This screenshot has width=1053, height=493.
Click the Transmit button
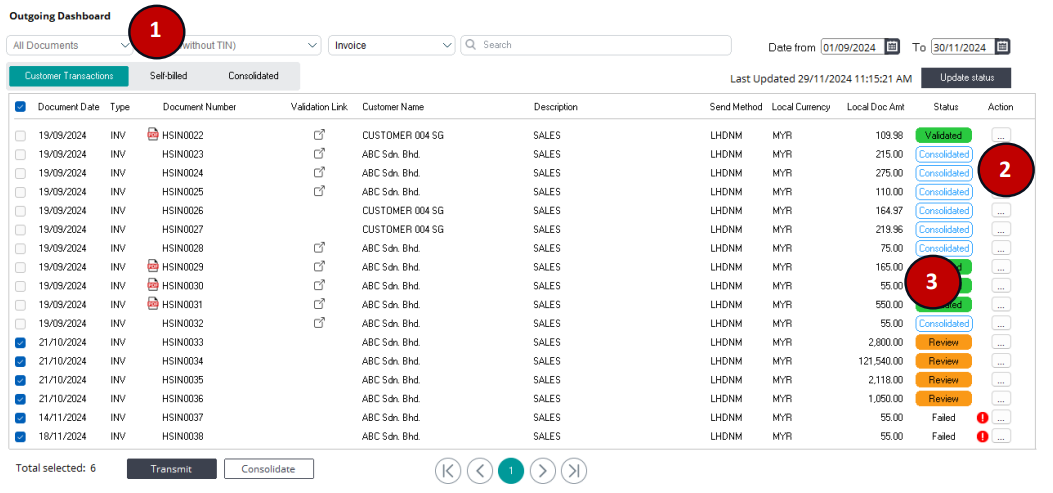pyautogui.click(x=171, y=468)
